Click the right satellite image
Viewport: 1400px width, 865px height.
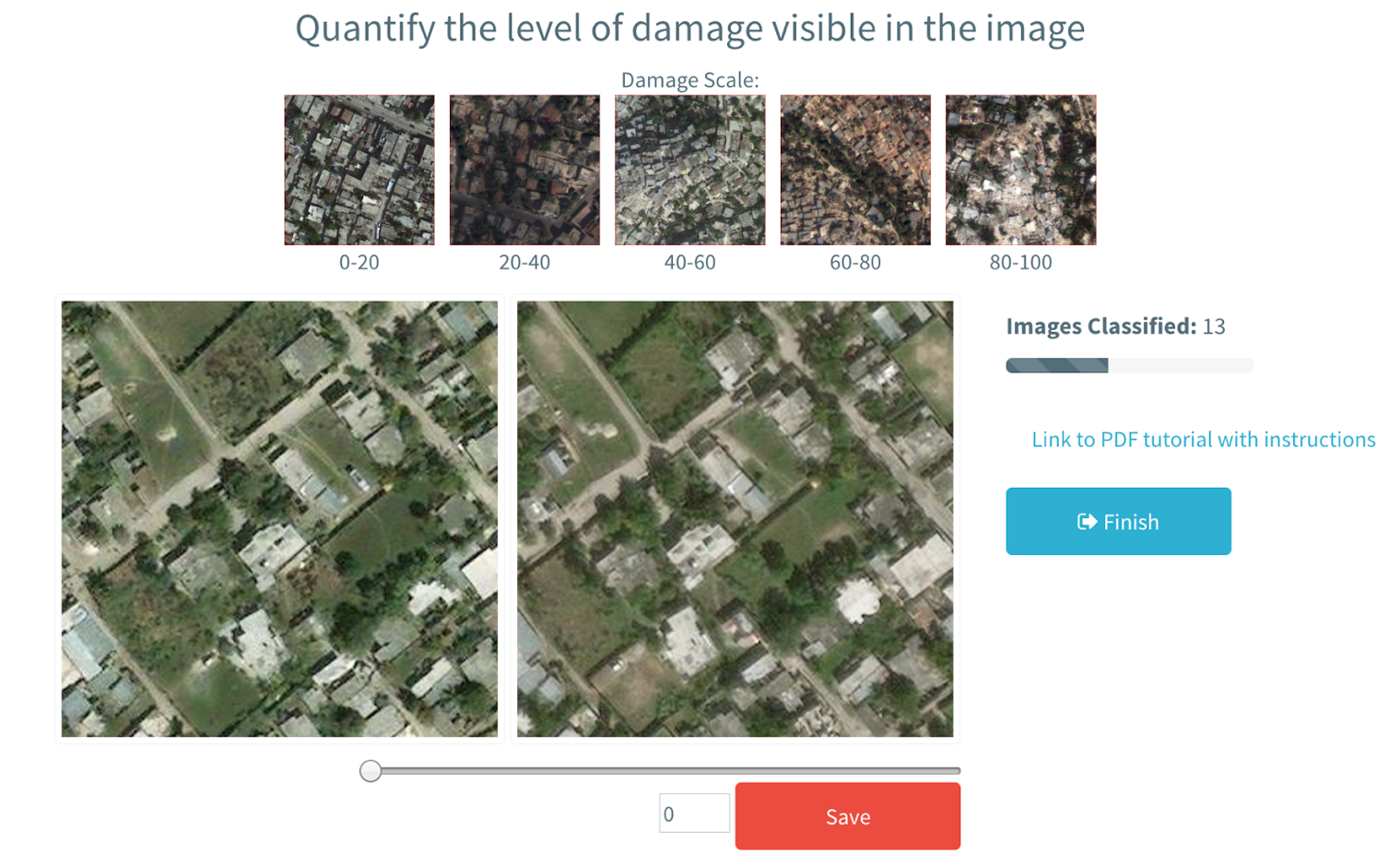click(x=735, y=518)
